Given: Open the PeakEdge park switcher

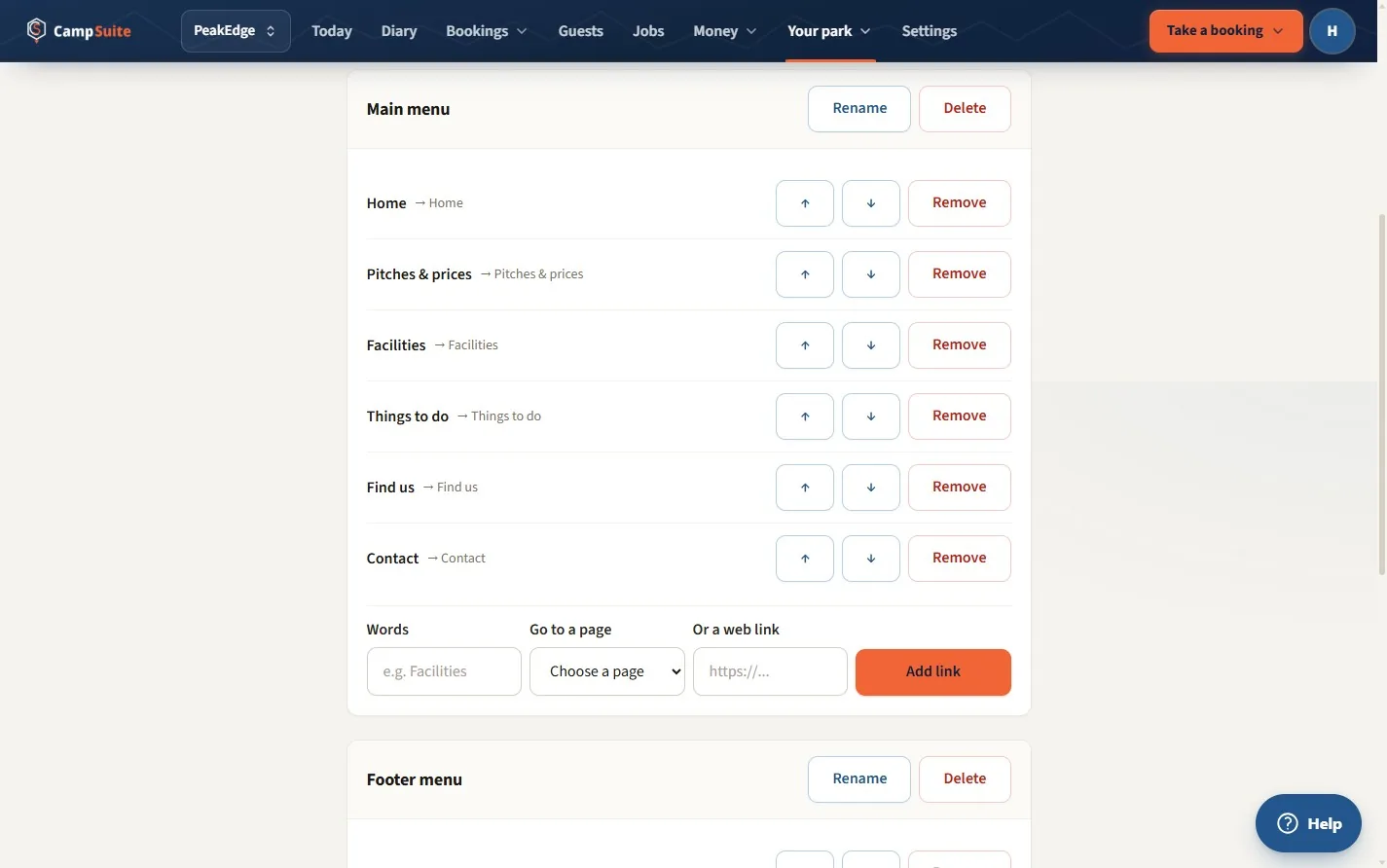Looking at the screenshot, I should coord(236,31).
